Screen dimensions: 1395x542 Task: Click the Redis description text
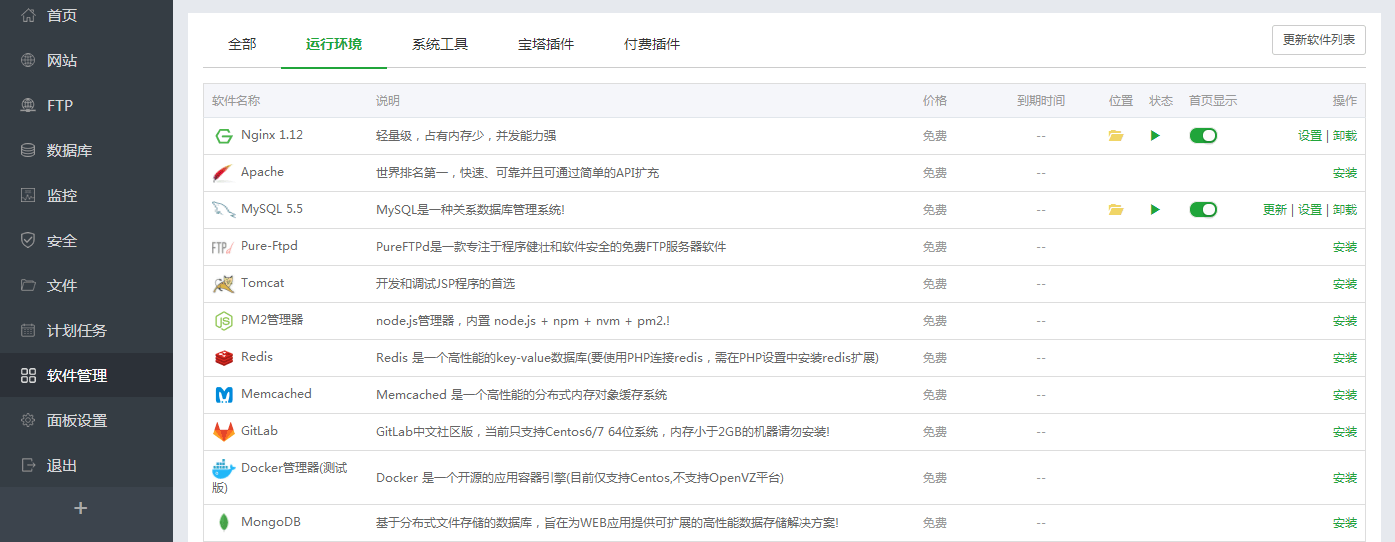(627, 358)
